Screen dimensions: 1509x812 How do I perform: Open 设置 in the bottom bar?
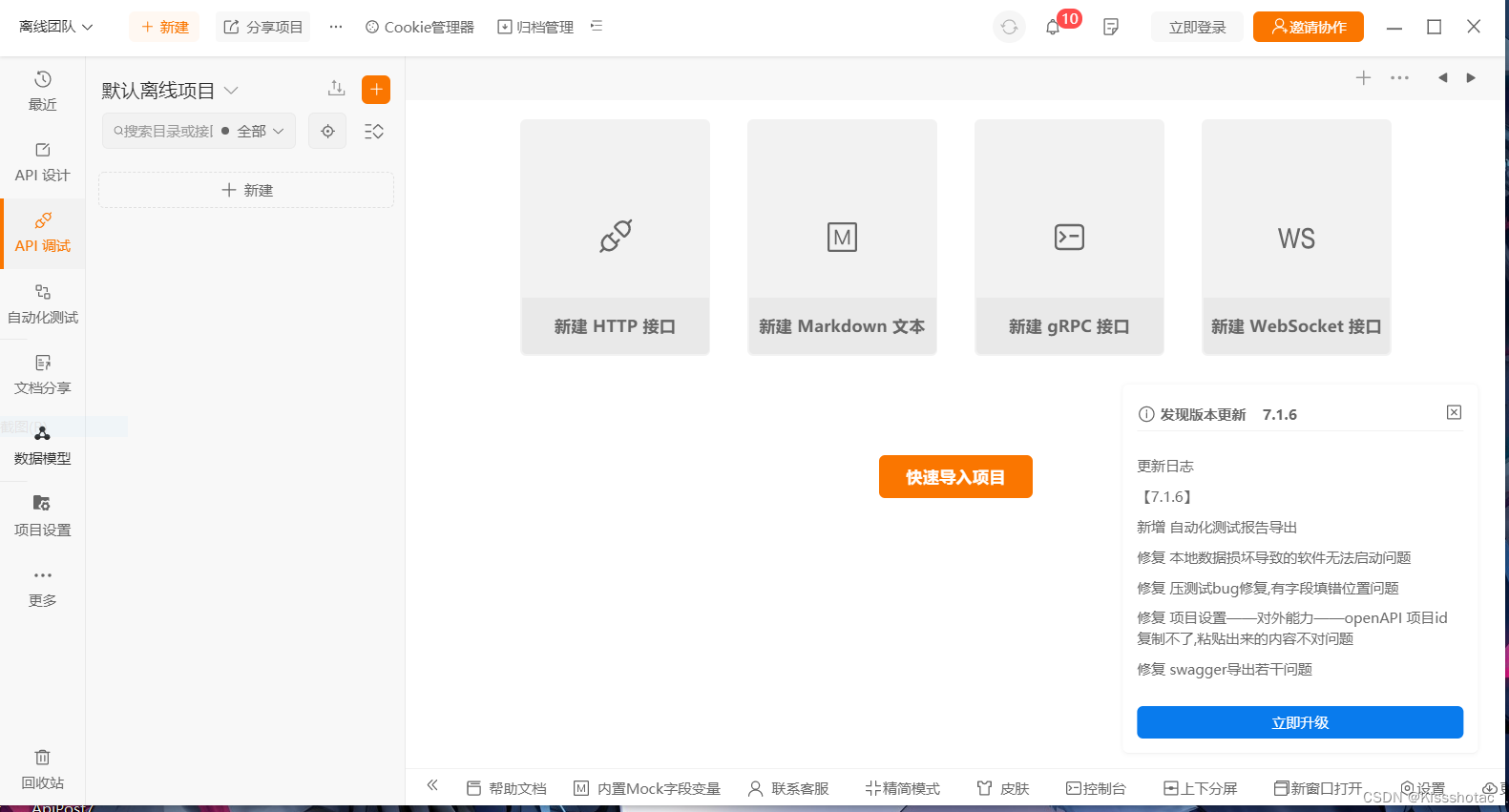pyautogui.click(x=1422, y=788)
